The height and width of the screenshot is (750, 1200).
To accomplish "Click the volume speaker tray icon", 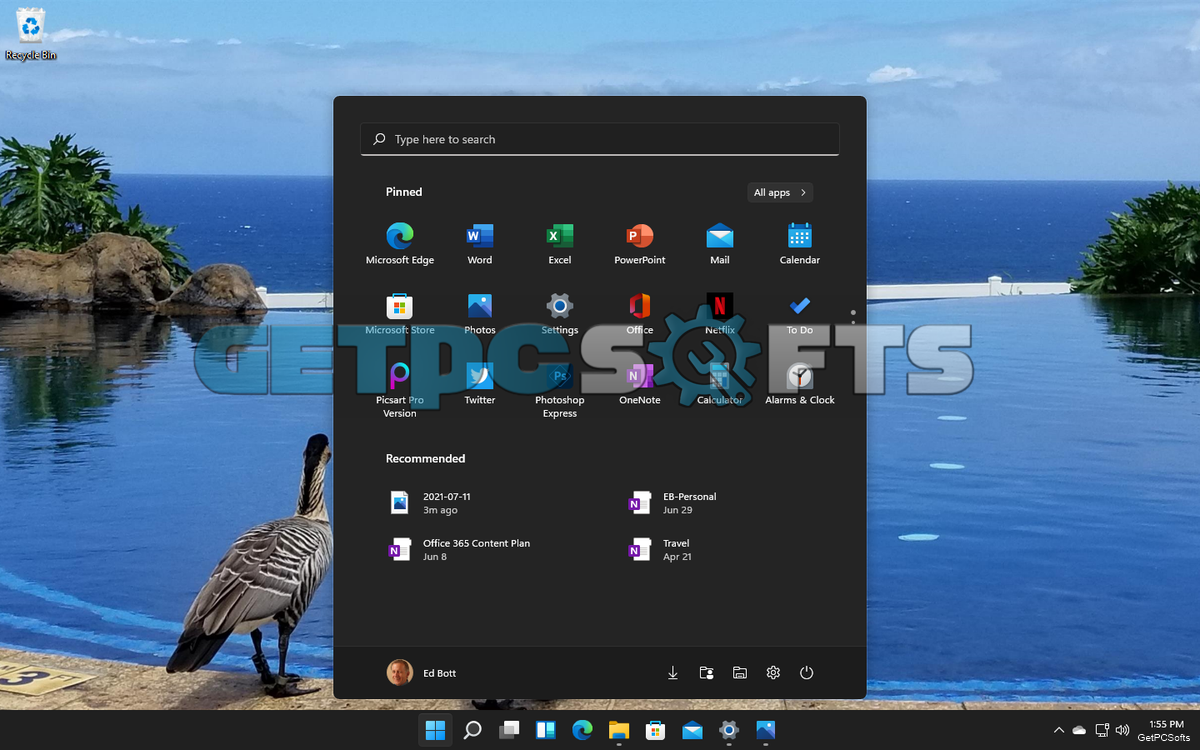I will [x=1122, y=730].
